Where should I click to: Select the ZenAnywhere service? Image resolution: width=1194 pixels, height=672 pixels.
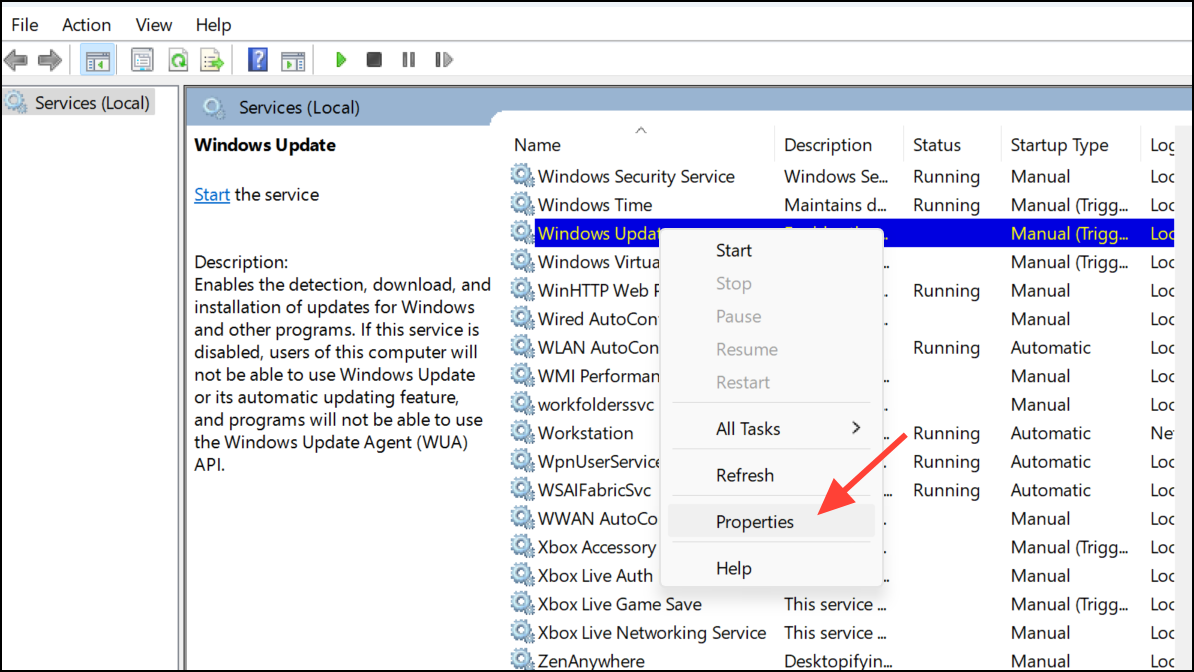pos(591,660)
